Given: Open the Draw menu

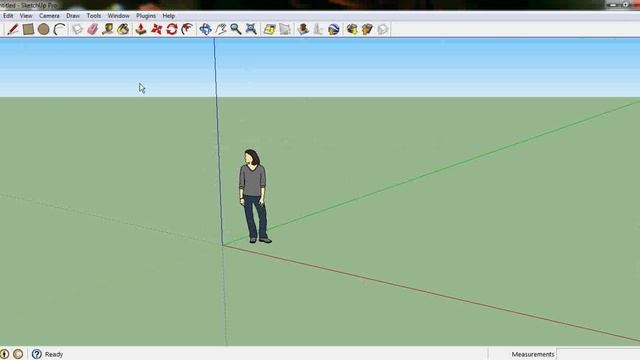Looking at the screenshot, I should click(x=73, y=16).
